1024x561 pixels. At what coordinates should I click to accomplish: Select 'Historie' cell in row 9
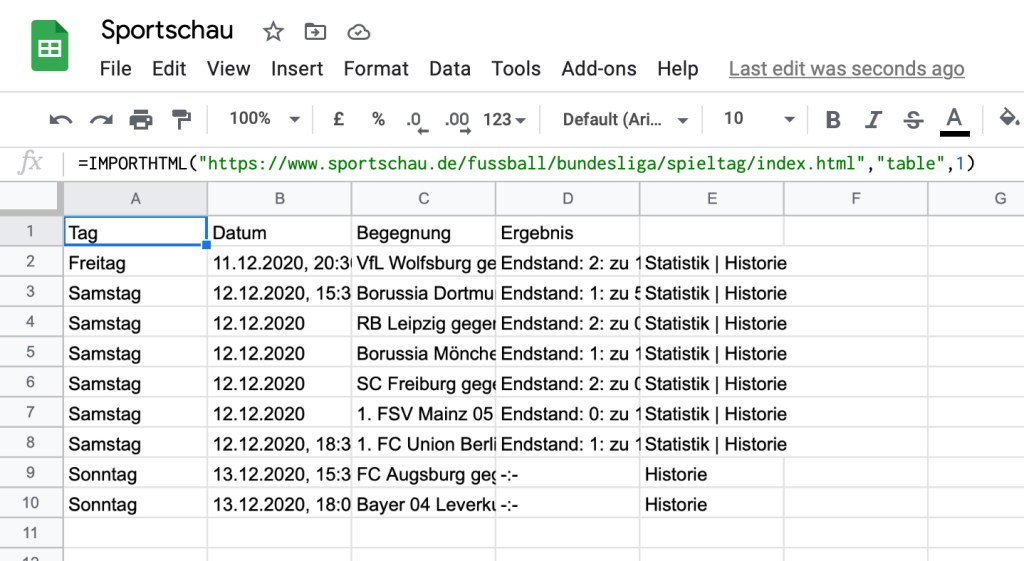pyautogui.click(x=712, y=473)
